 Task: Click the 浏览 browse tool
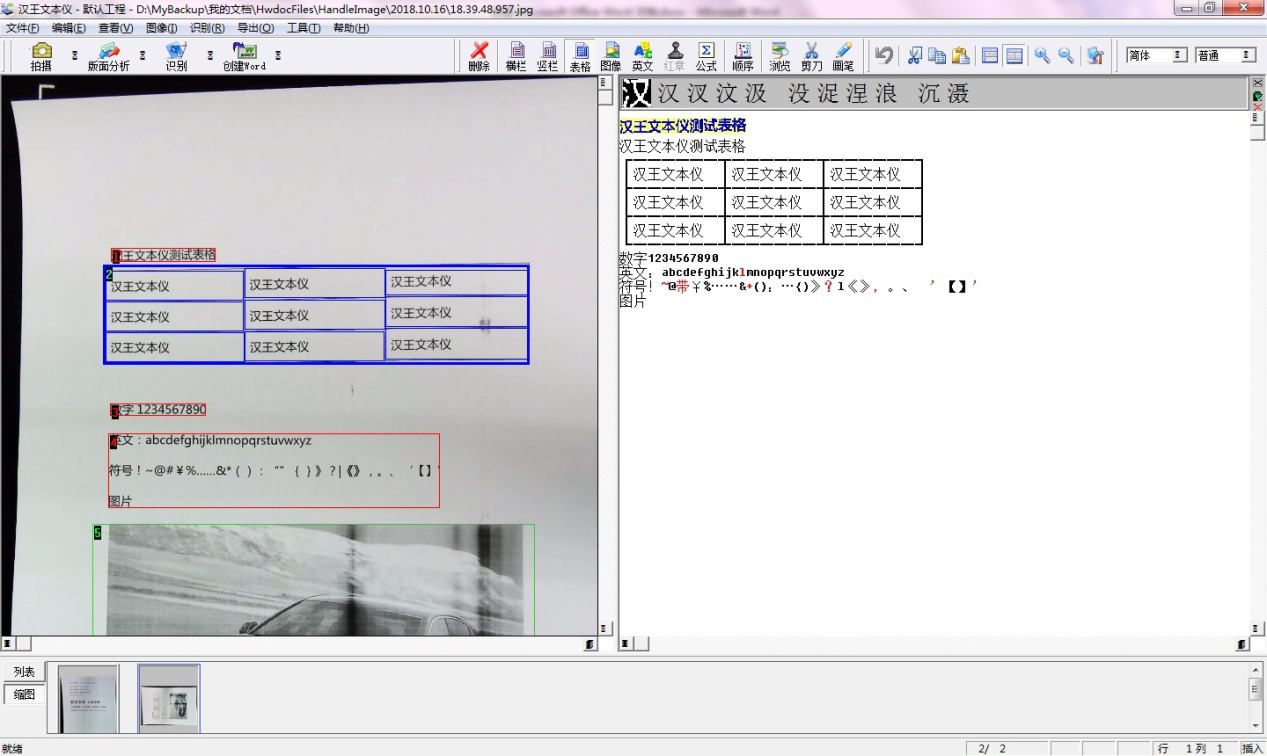pyautogui.click(x=780, y=56)
